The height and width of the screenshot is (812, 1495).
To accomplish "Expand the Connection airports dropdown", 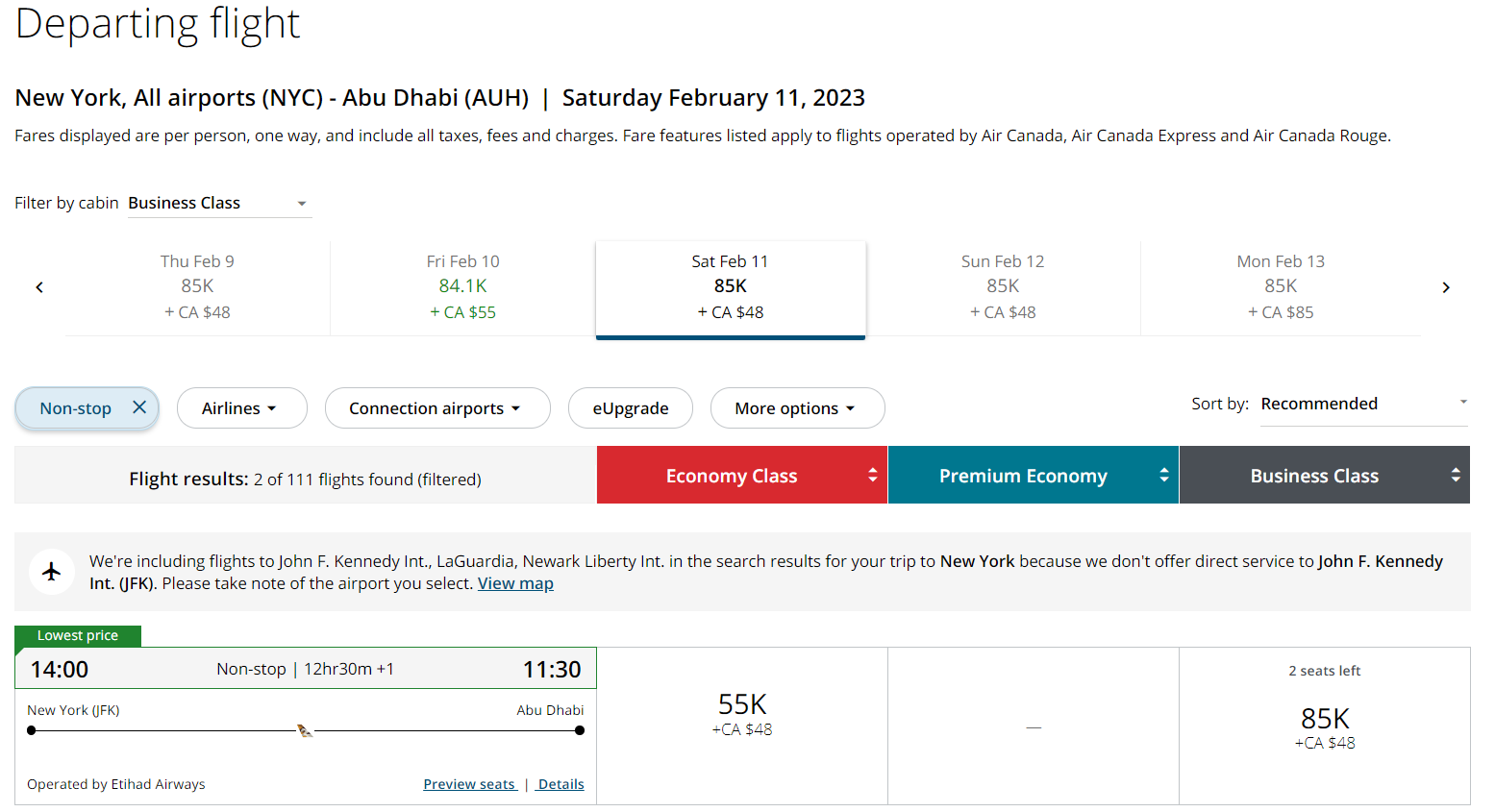I will [437, 407].
